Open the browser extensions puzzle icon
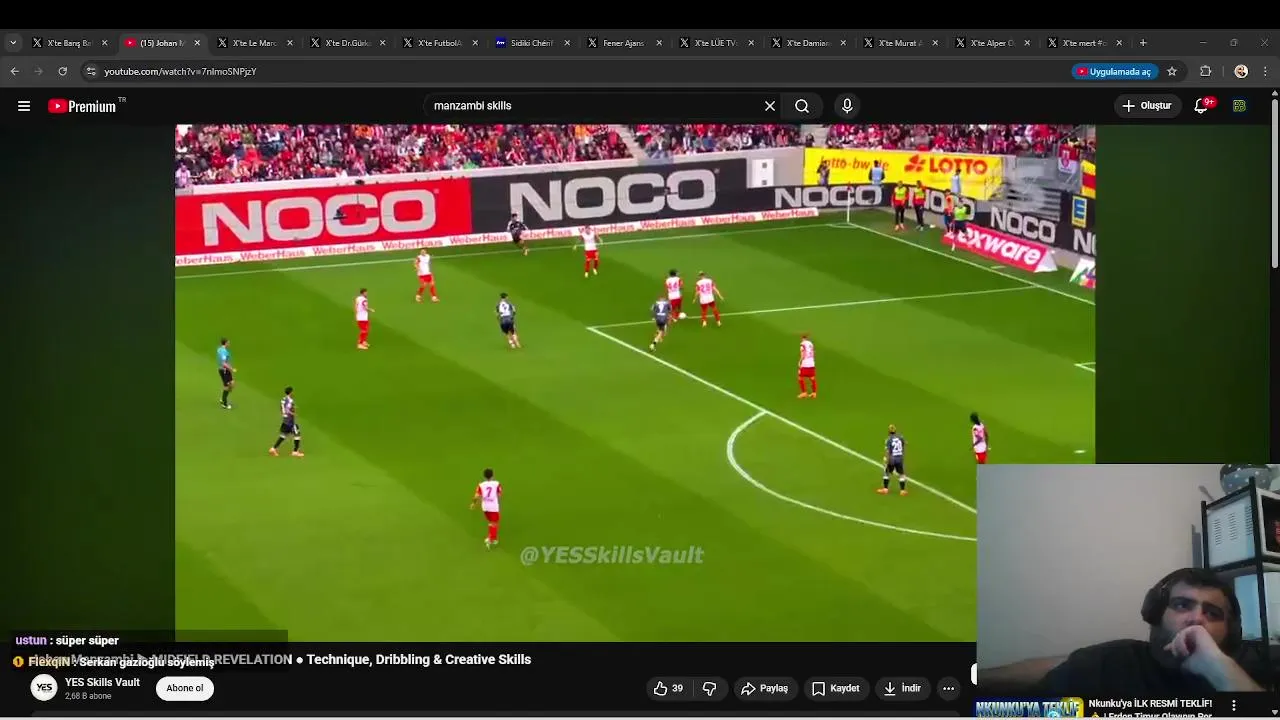This screenshot has height=720, width=1280. tap(1205, 71)
